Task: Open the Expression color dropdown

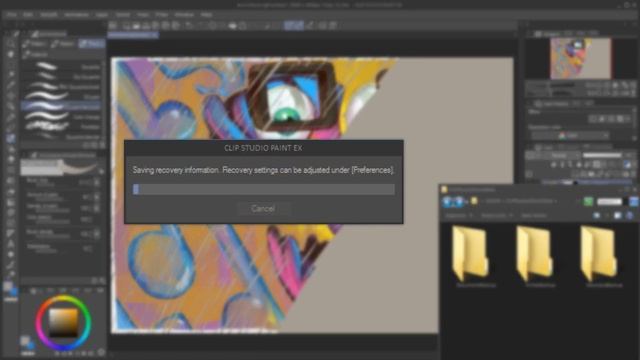Action: click(570, 135)
